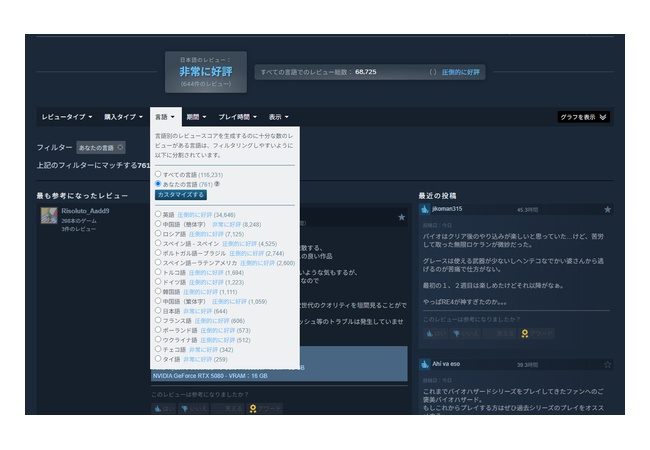This screenshot has width=650, height=450.
Task: Click いいえ thumbs-down under Risoluto_Aadd9's review
Action: coord(194,409)
